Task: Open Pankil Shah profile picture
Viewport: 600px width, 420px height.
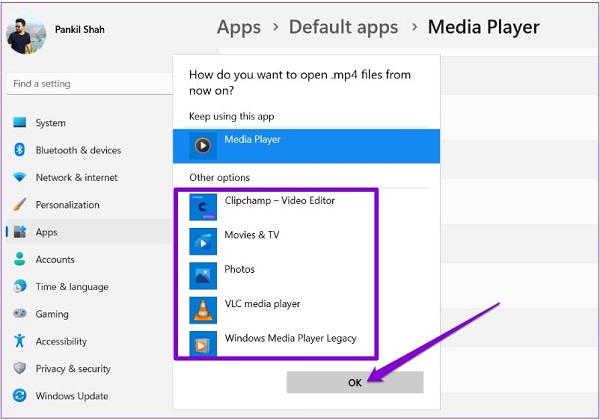Action: [26, 34]
